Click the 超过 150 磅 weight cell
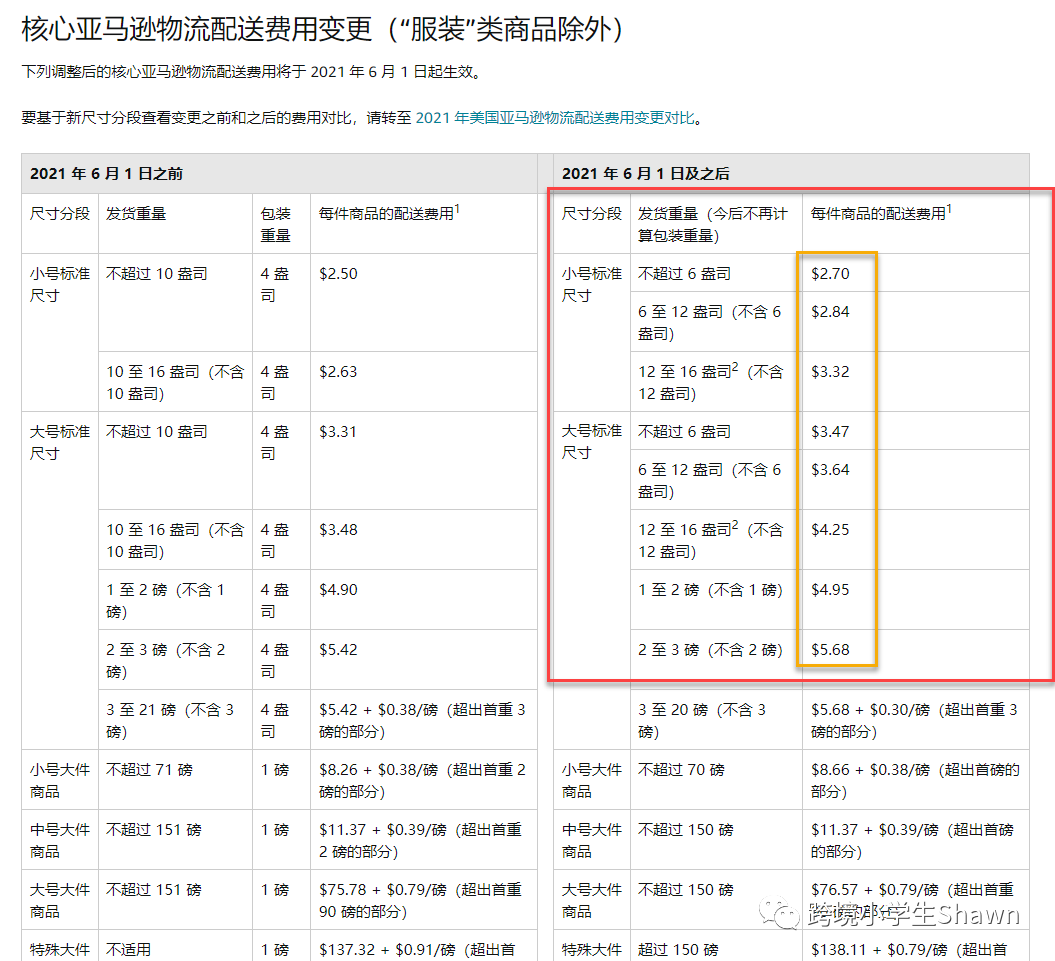The image size is (1055, 961). click(x=678, y=949)
